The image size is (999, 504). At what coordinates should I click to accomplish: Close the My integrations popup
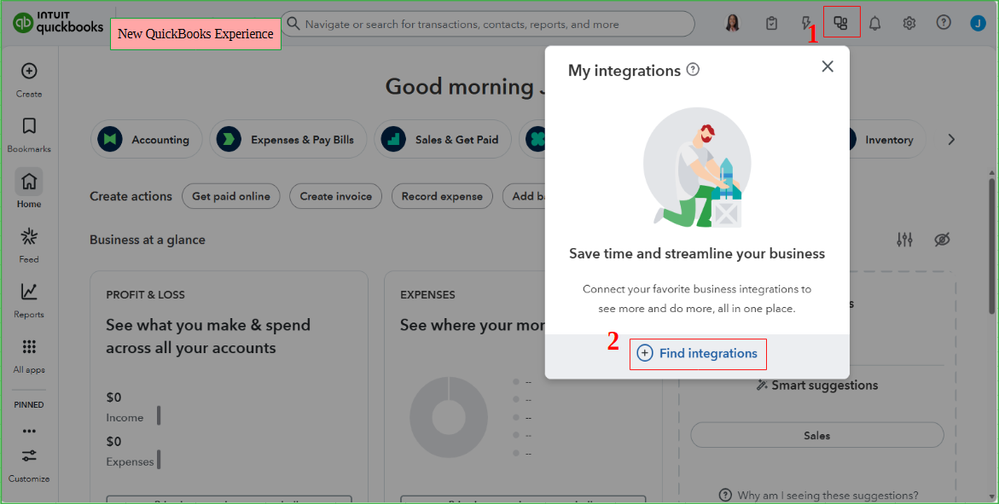tap(828, 66)
